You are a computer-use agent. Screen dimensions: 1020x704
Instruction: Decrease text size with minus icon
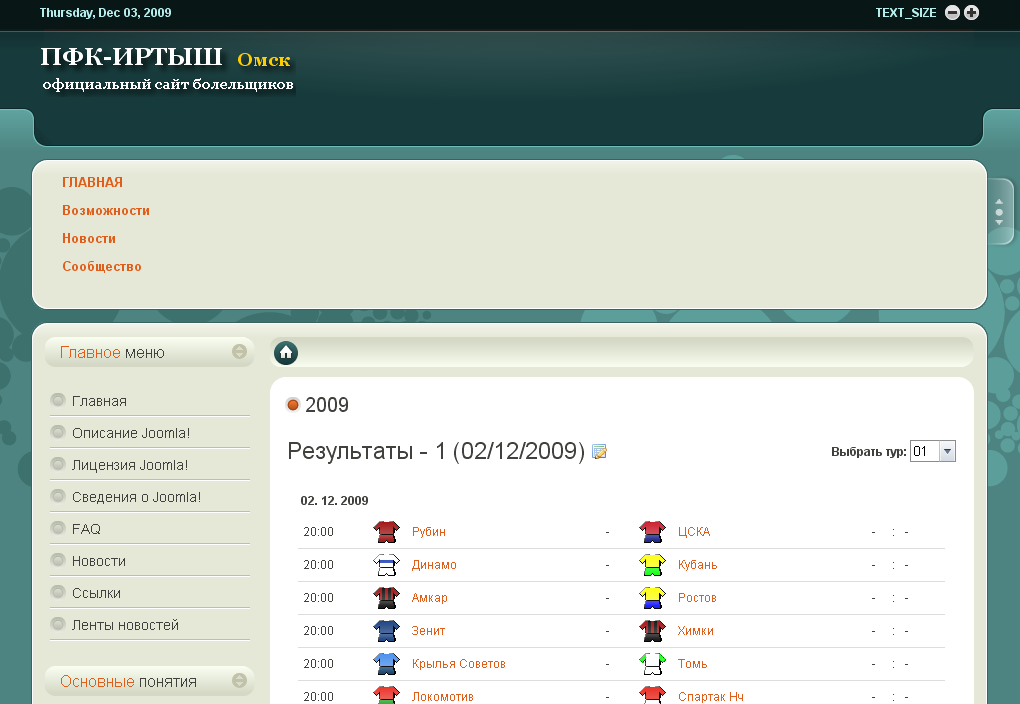[x=952, y=12]
